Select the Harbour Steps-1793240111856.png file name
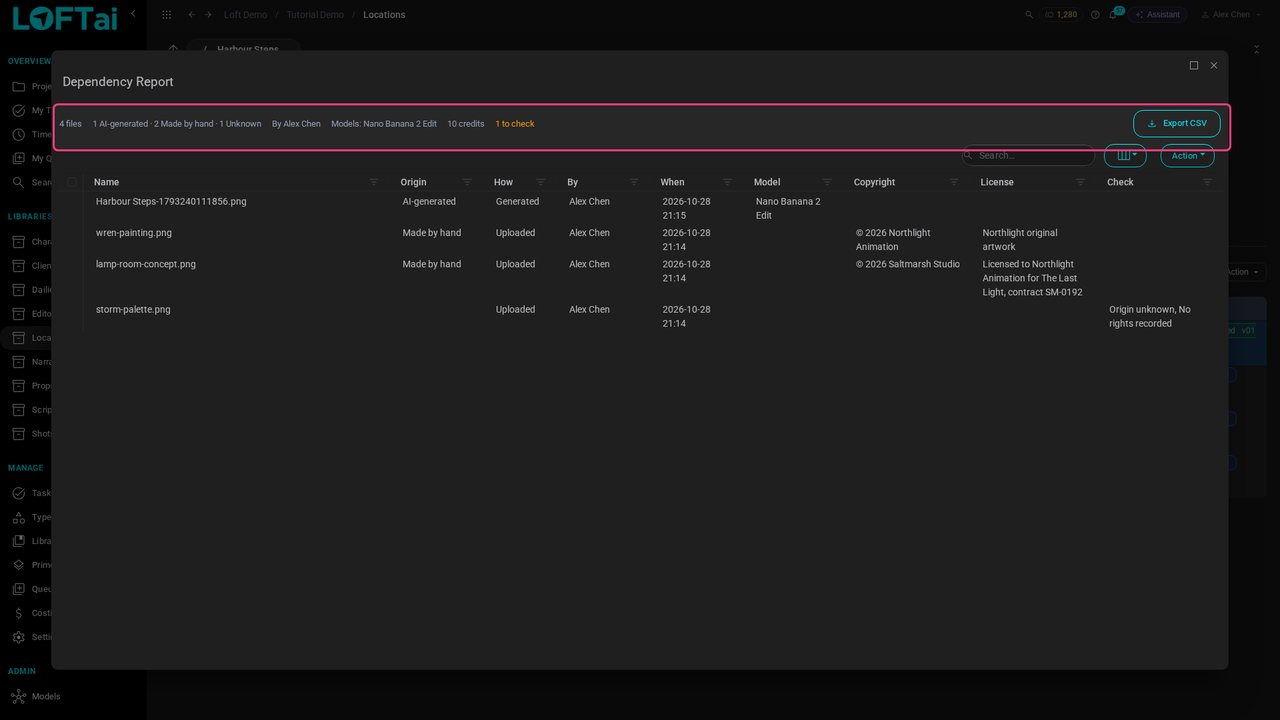Image resolution: width=1280 pixels, height=720 pixels. (x=171, y=201)
